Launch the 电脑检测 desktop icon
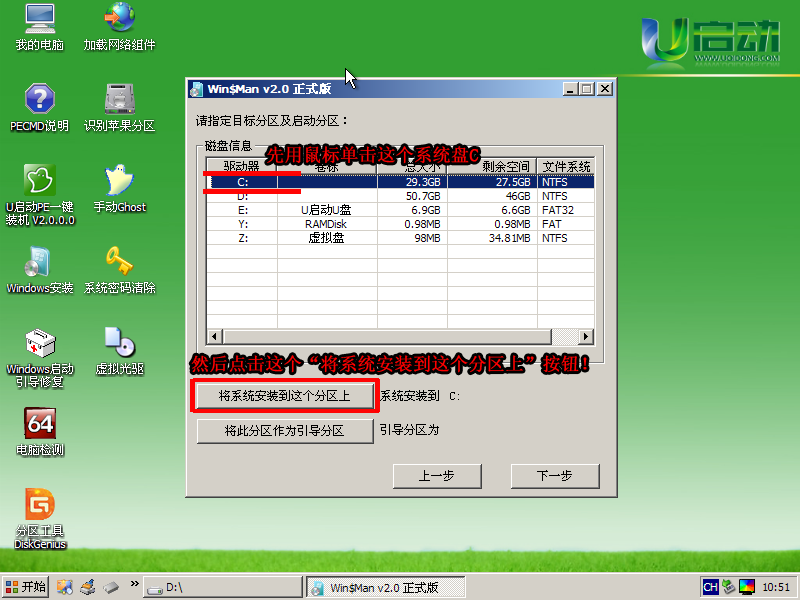The image size is (800, 600). [40, 432]
